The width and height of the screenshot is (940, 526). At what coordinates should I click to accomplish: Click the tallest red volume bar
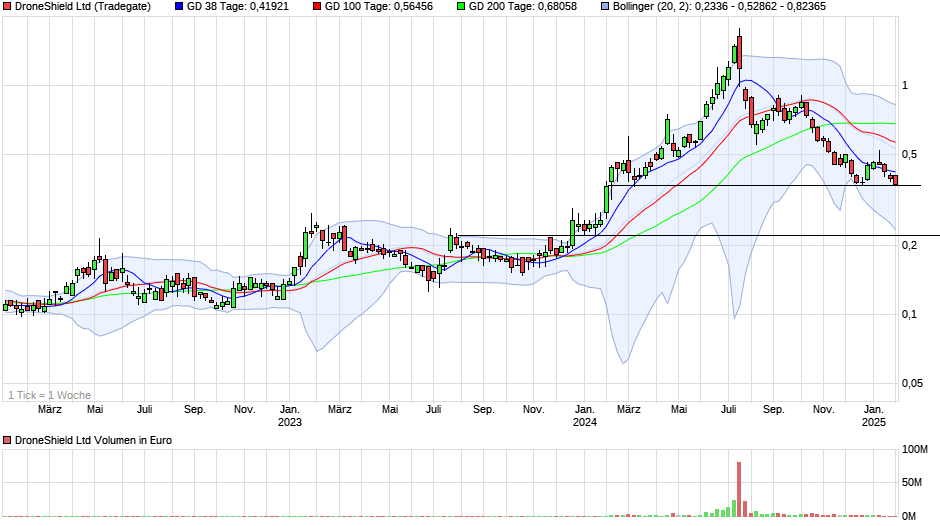[x=739, y=489]
